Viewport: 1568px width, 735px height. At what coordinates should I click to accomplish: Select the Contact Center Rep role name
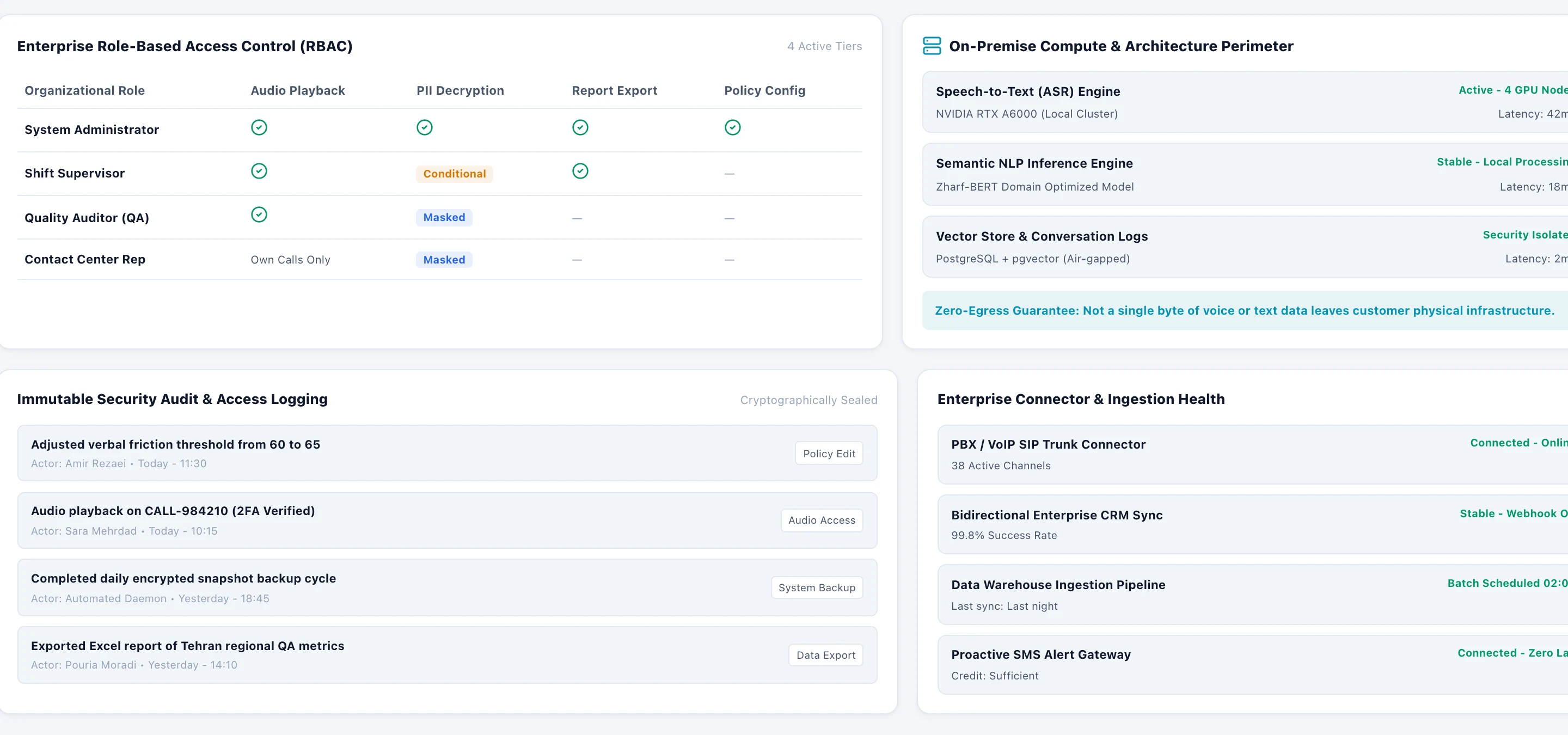[x=84, y=259]
